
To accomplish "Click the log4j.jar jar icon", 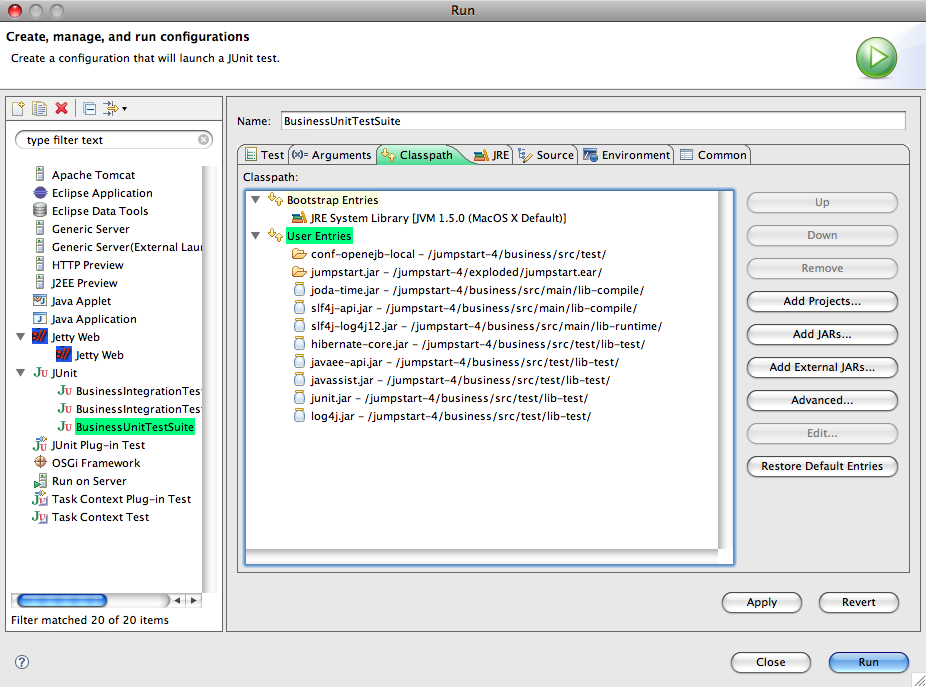I will pyautogui.click(x=299, y=416).
